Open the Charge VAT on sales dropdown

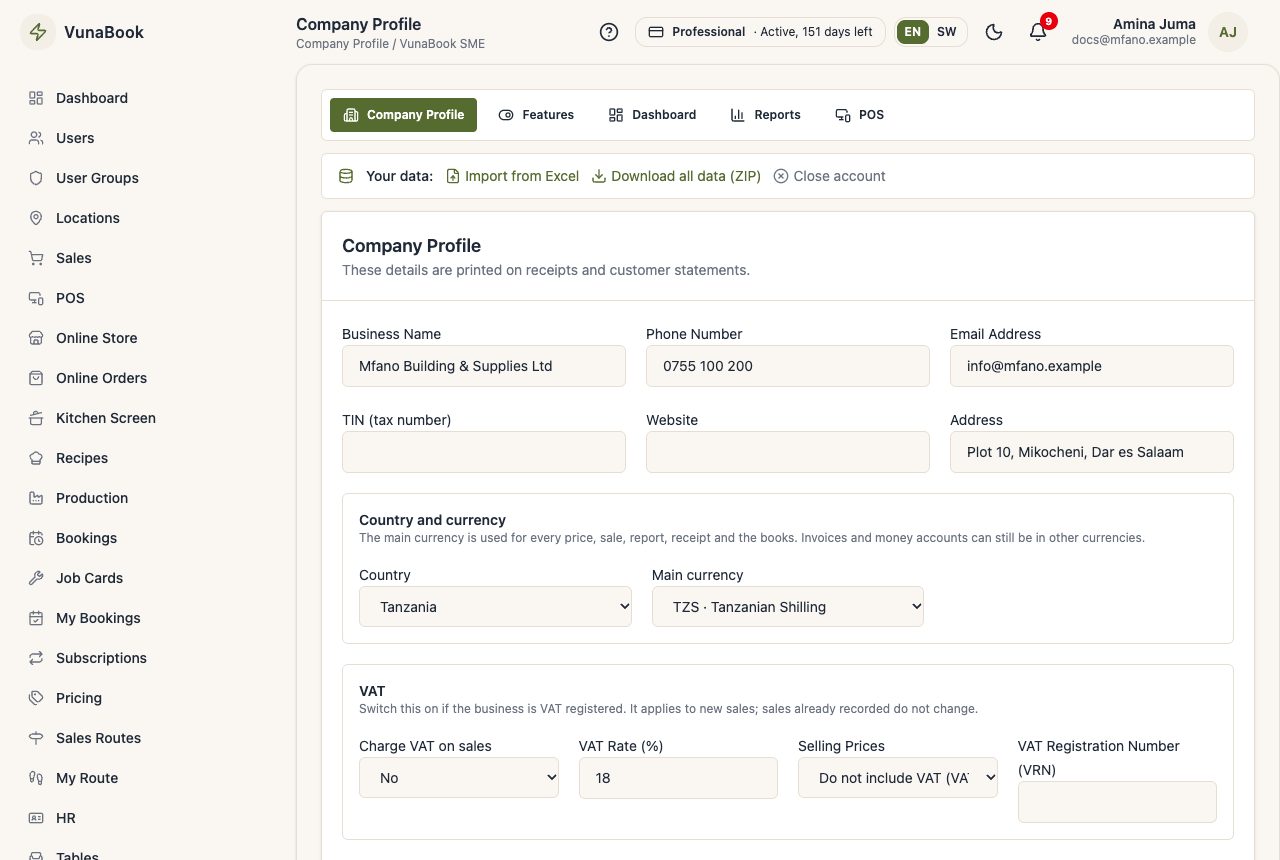459,778
